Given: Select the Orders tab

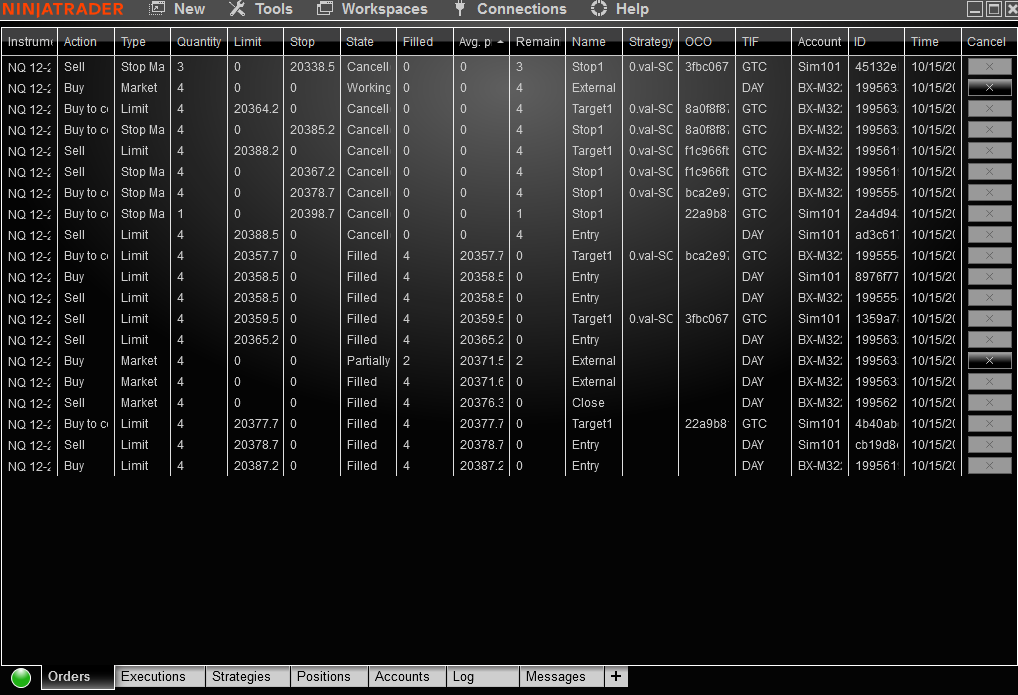Looking at the screenshot, I should tap(77, 677).
